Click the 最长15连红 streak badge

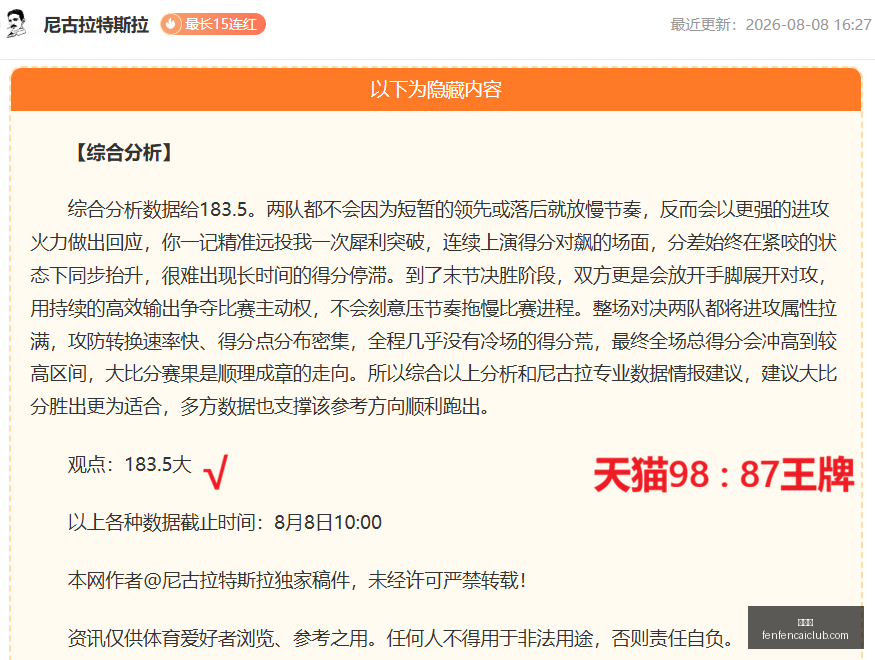(213, 24)
